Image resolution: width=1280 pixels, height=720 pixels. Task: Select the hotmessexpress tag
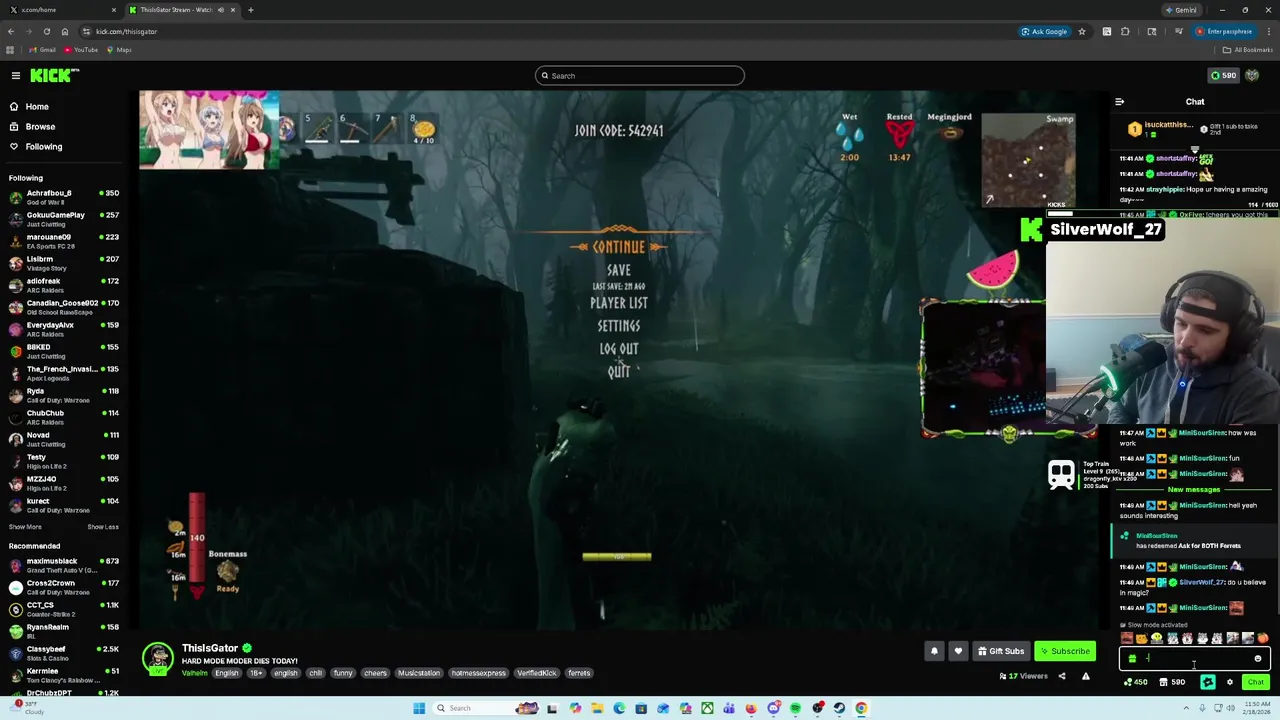[478, 673]
